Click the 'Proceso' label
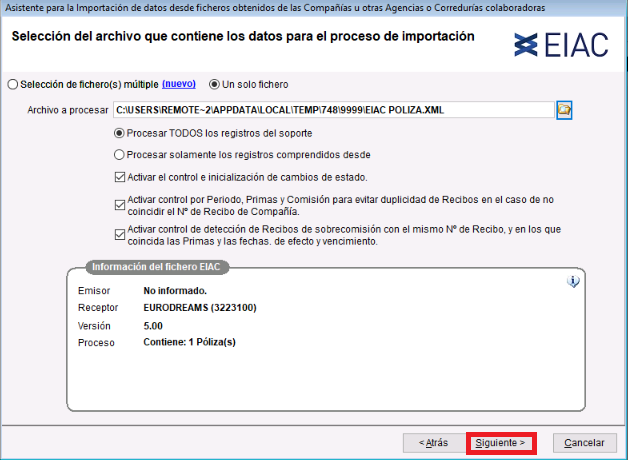Screen dimensions: 628x460 click(96, 343)
